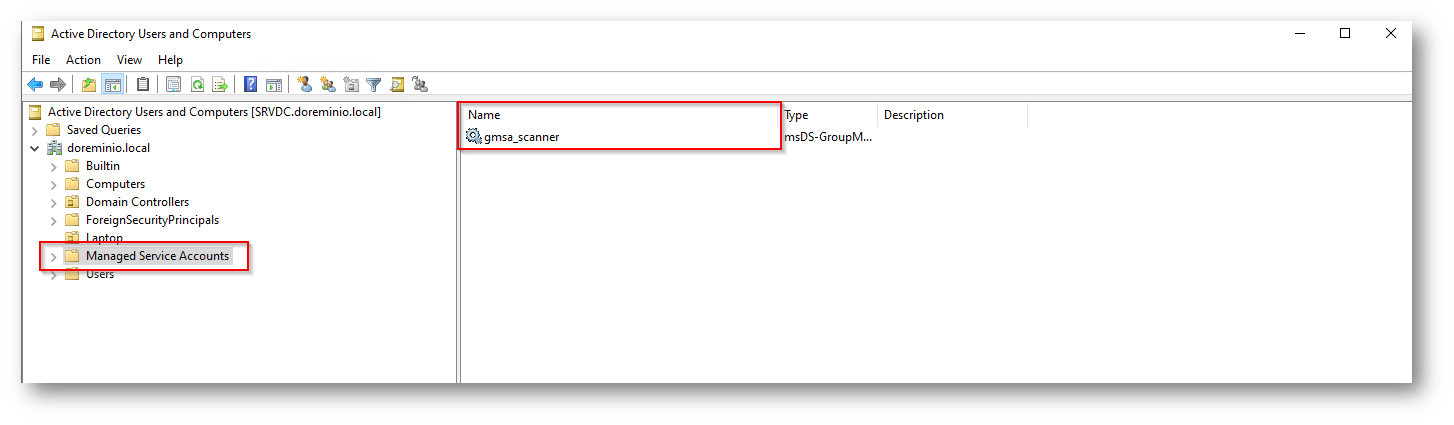Viewport: 1454px width, 425px height.
Task: Sort list by Type column header
Action: [829, 115]
